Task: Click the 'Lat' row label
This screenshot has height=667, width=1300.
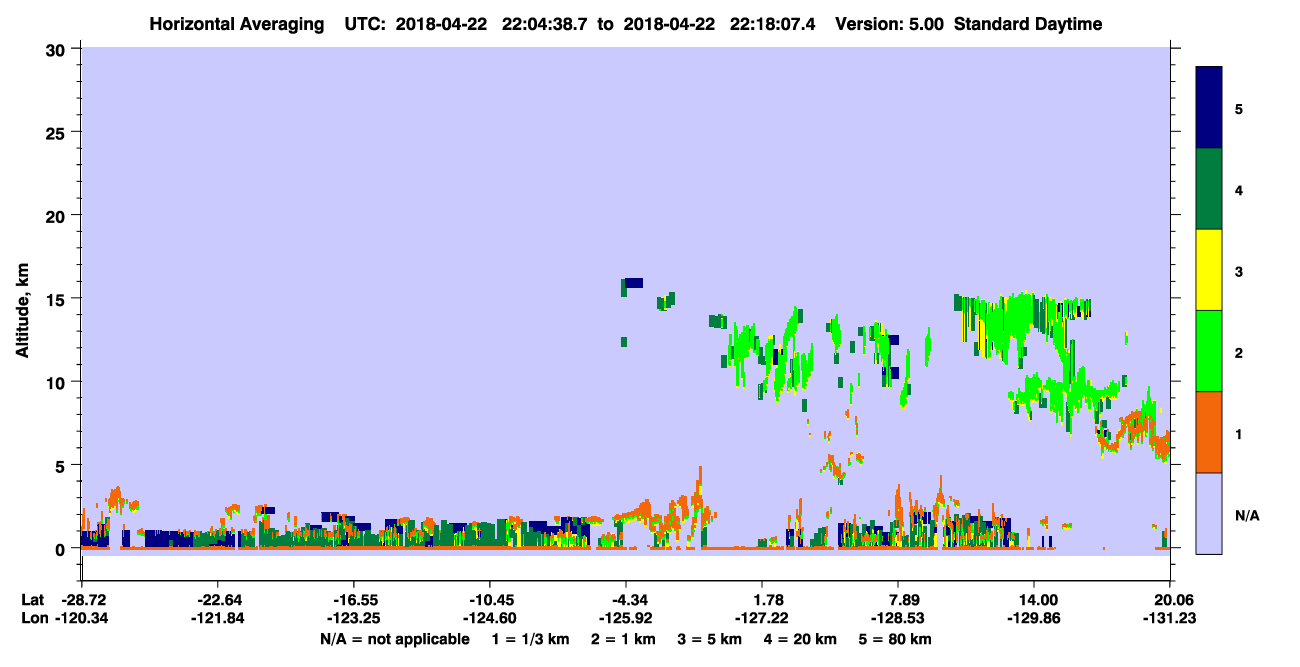Action: [x=33, y=600]
